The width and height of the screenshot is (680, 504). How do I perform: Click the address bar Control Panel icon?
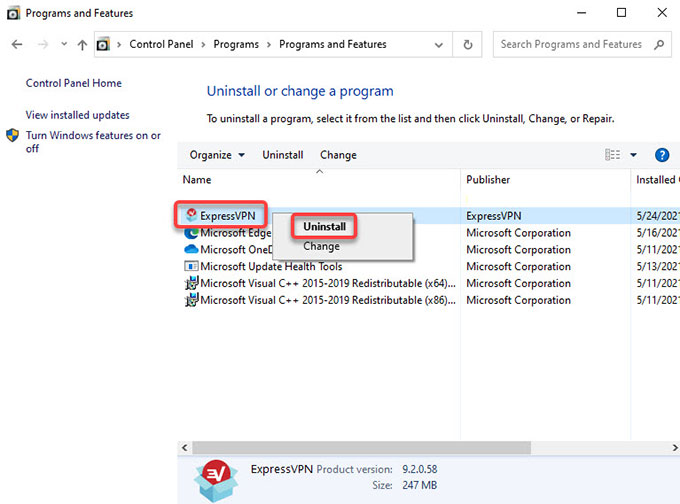pyautogui.click(x=103, y=44)
